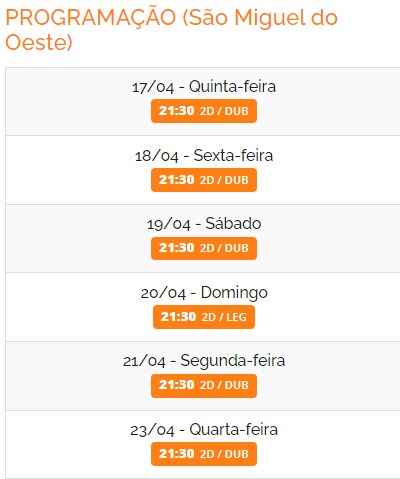The height and width of the screenshot is (479, 400).
Task: Choose the 21:30 session for Sexta-feira 18/04
Action: click(x=204, y=180)
